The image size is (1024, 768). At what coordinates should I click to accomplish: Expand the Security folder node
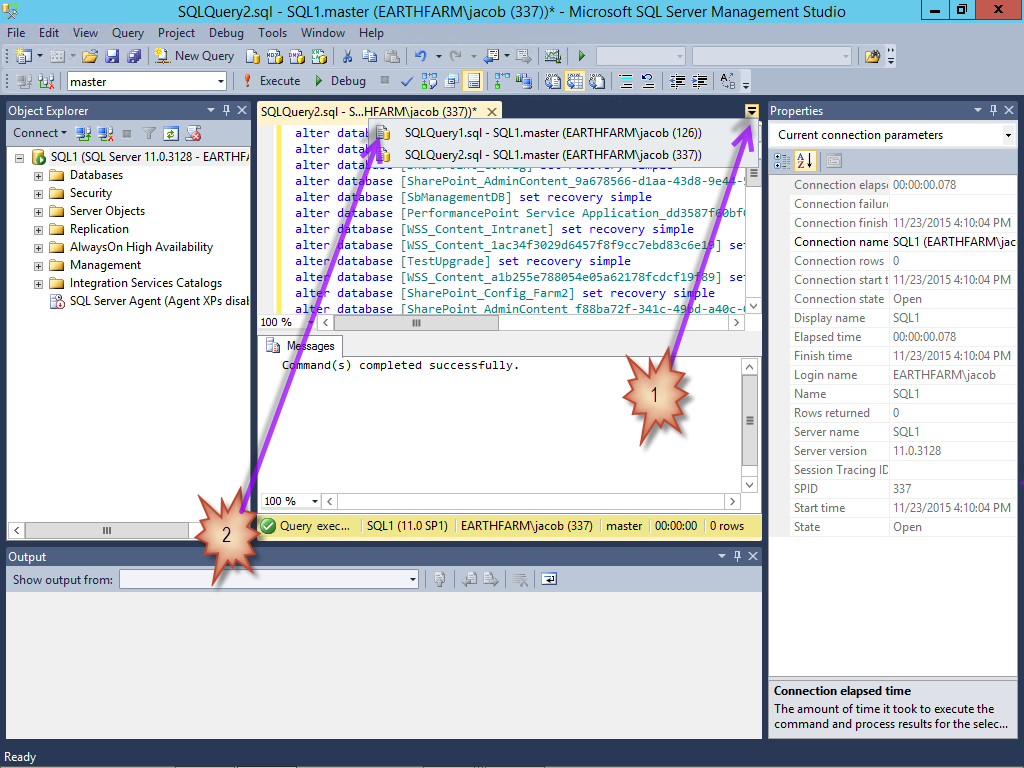click(39, 194)
